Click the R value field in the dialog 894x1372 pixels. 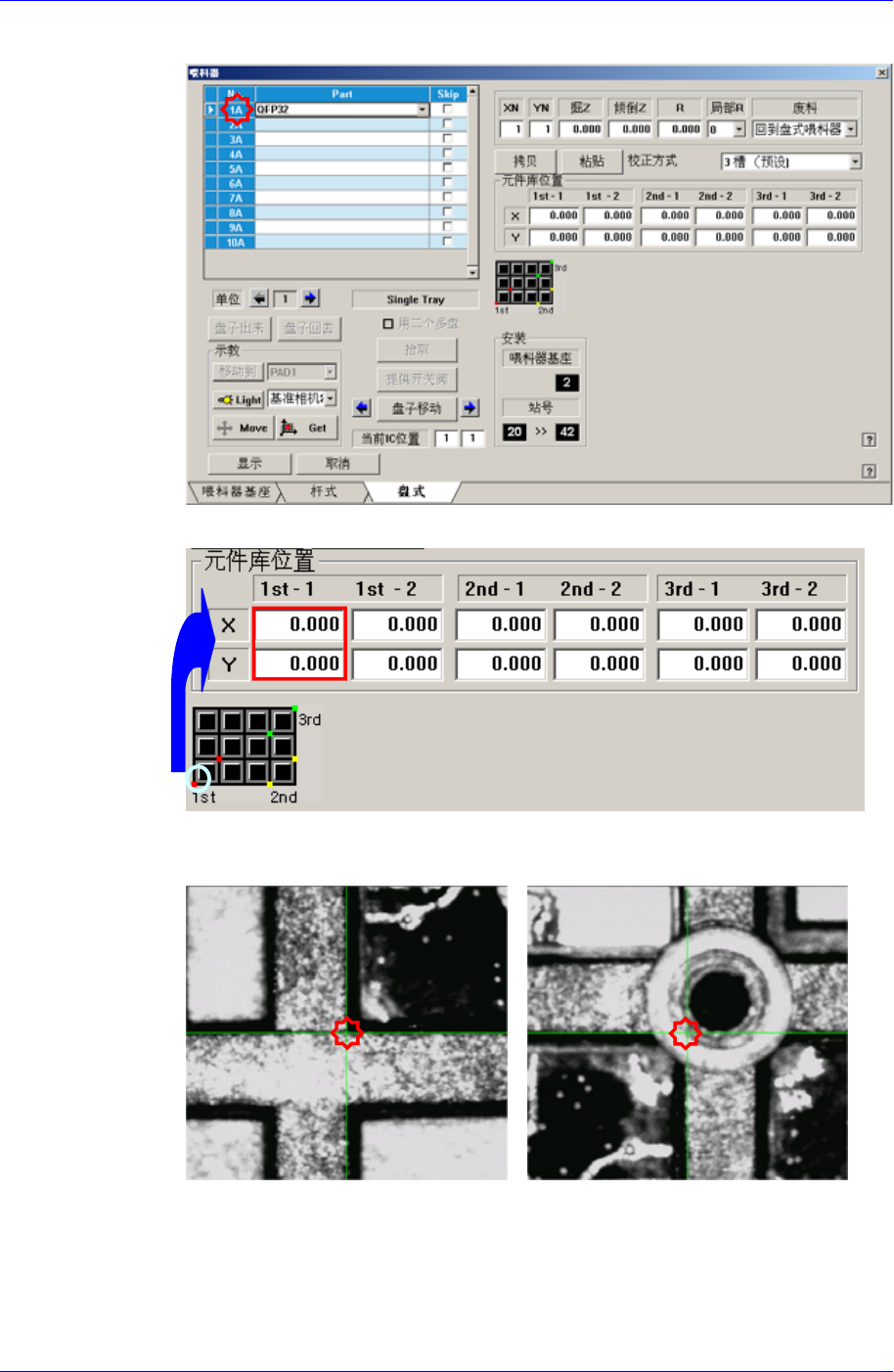(x=681, y=129)
